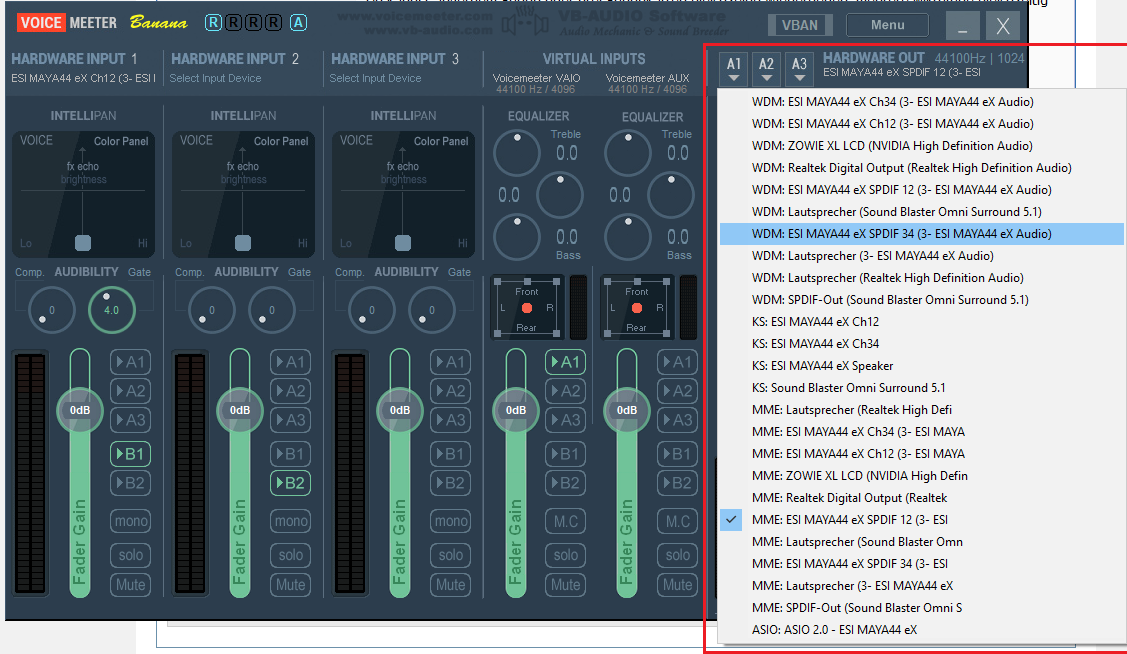This screenshot has width=1127, height=654.
Task: Click Bass knob on Voicemeeter VAIO equalizer
Action: click(517, 237)
